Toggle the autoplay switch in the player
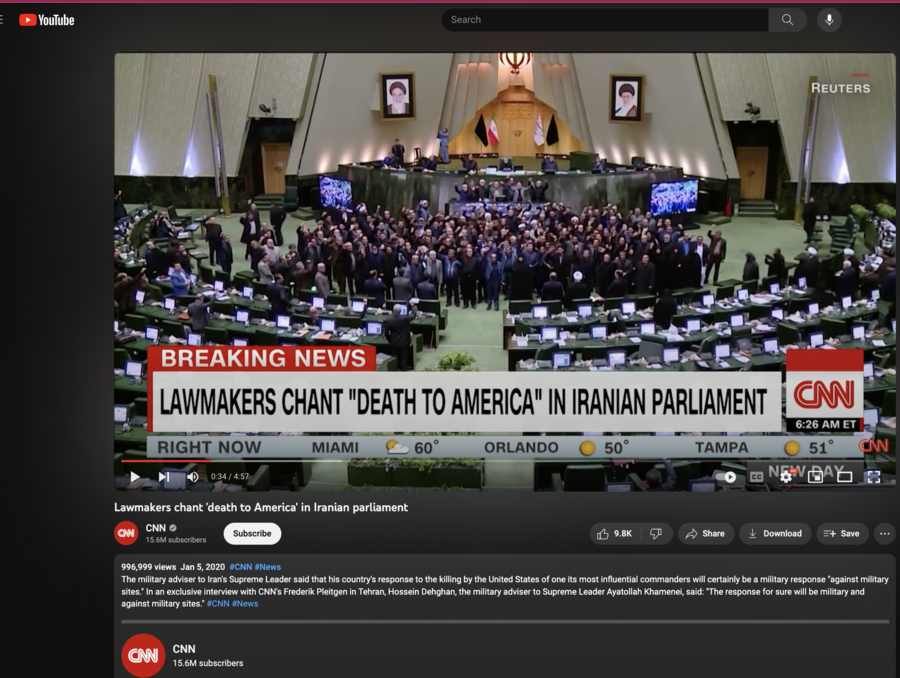 (727, 476)
